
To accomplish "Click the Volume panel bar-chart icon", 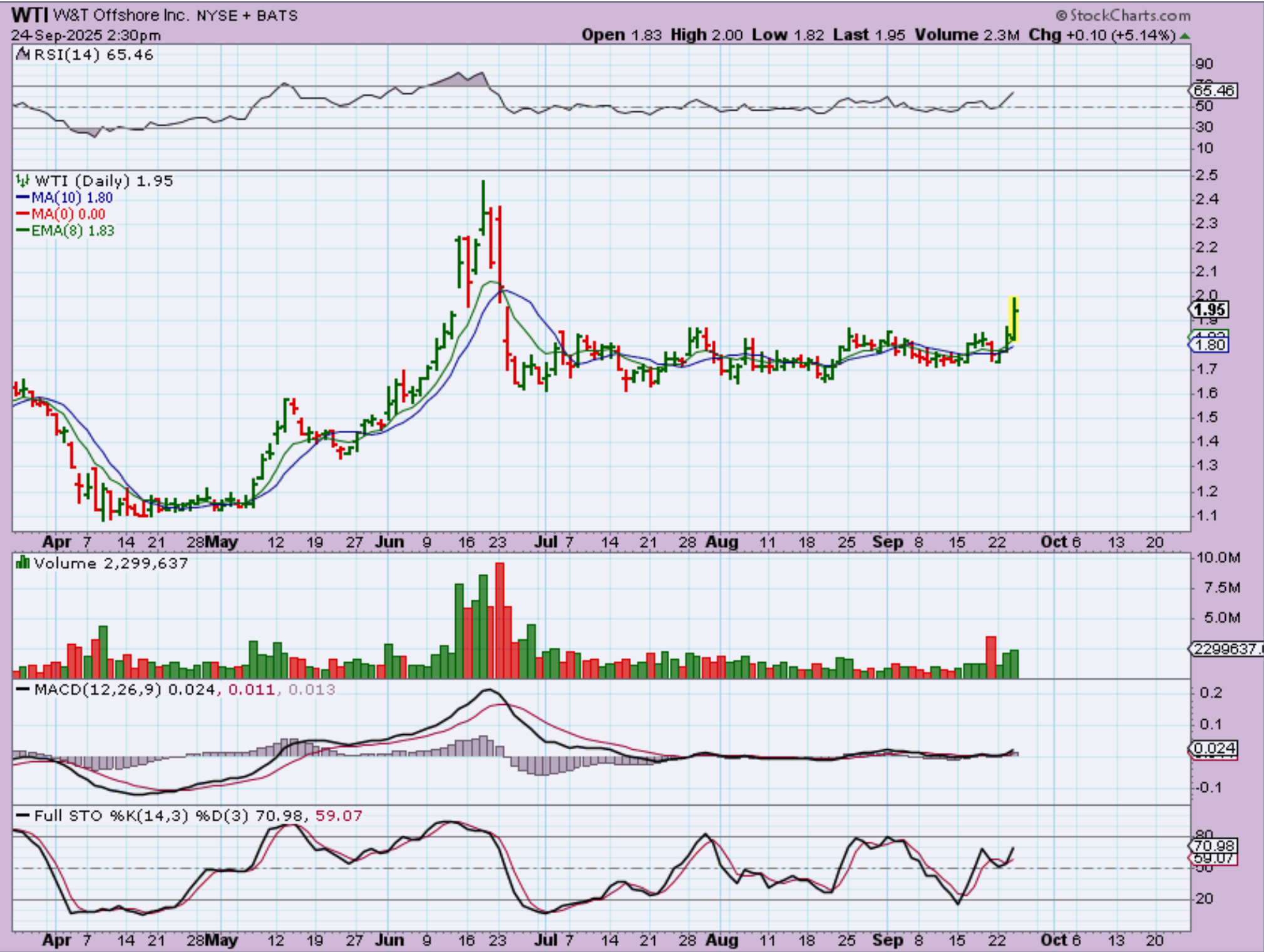I will [23, 563].
